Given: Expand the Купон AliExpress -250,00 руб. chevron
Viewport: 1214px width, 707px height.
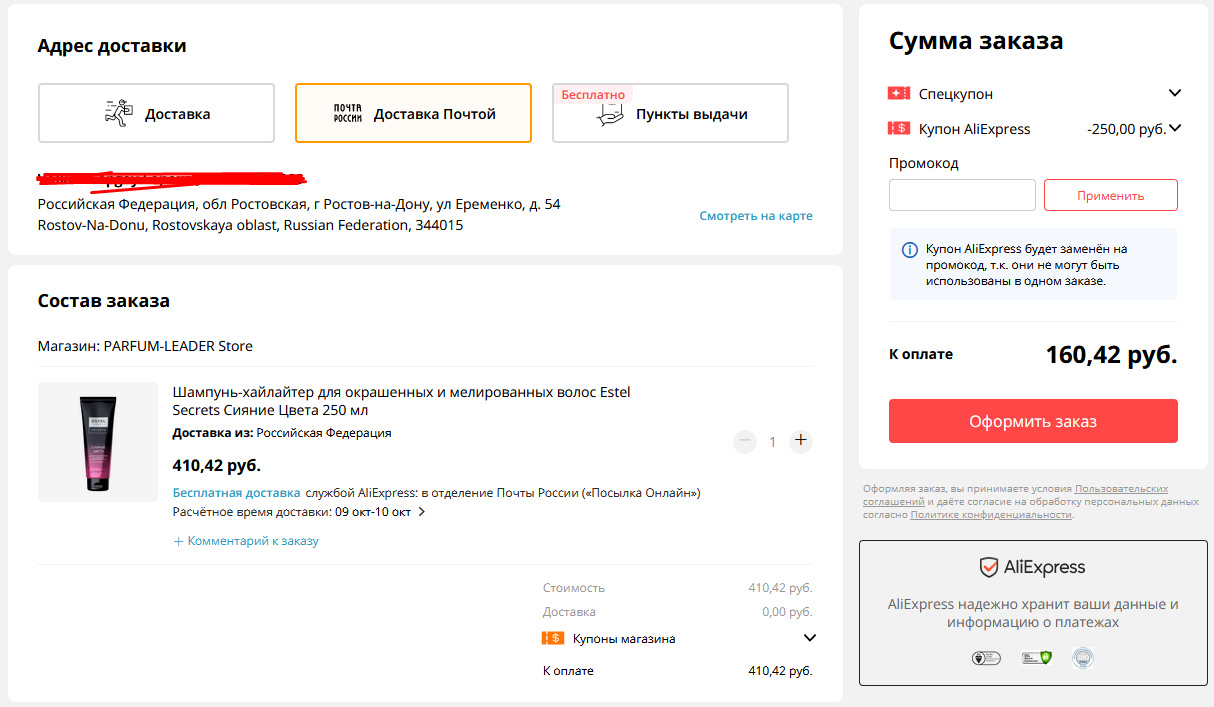Looking at the screenshot, I should (x=1175, y=128).
